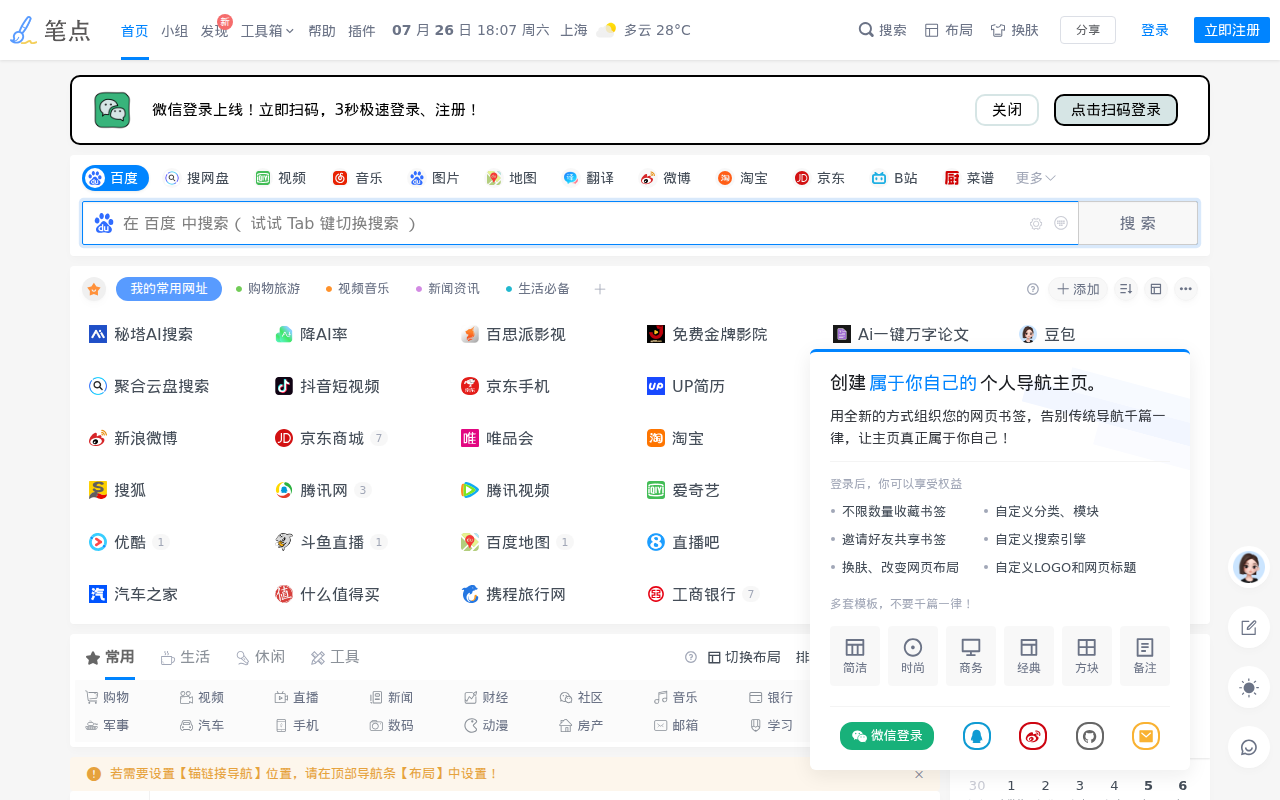Click the search suggestion icon in search box
1280x800 pixels.
click(1061, 223)
